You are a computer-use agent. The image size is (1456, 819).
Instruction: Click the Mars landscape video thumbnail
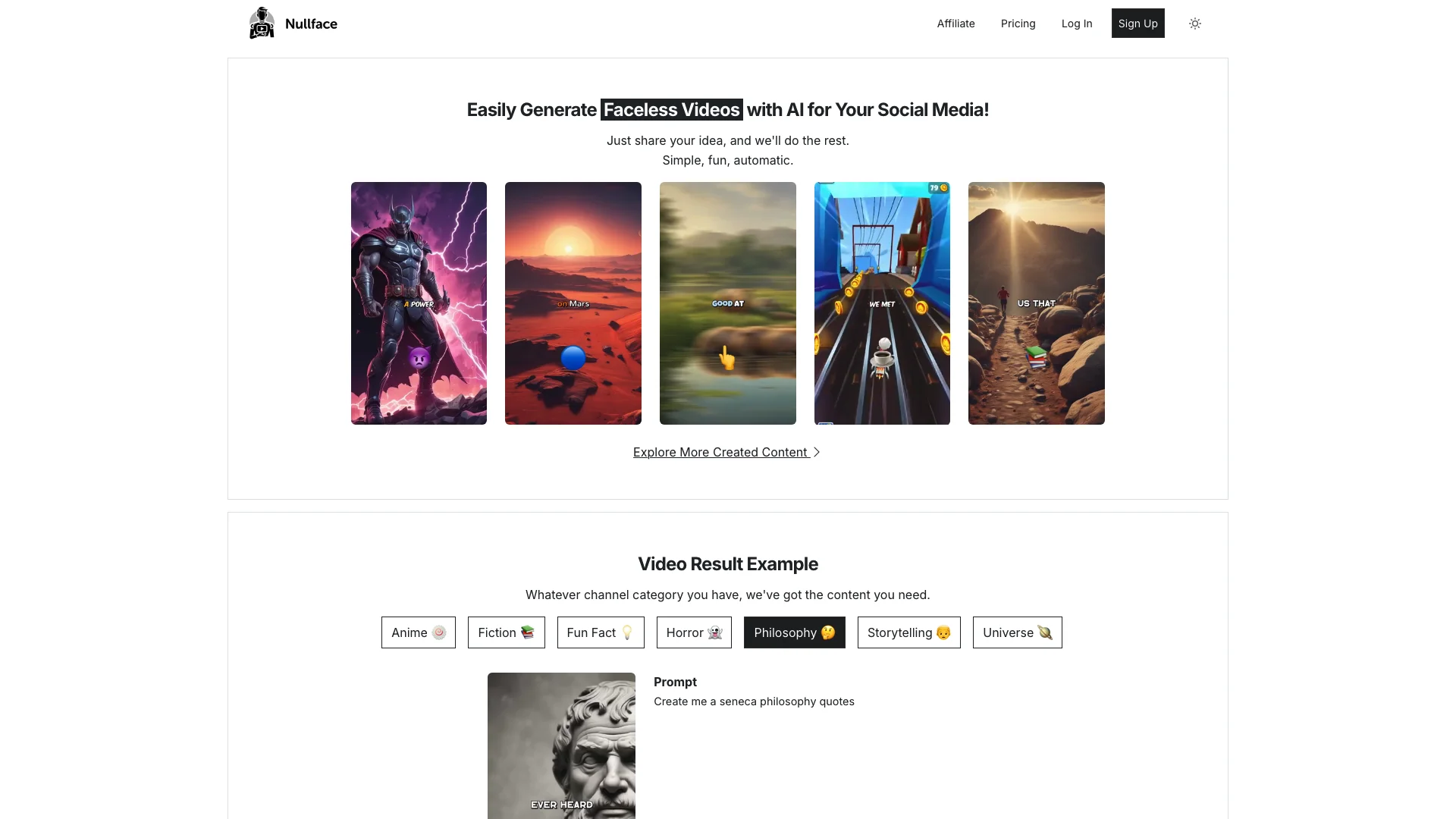tap(573, 303)
